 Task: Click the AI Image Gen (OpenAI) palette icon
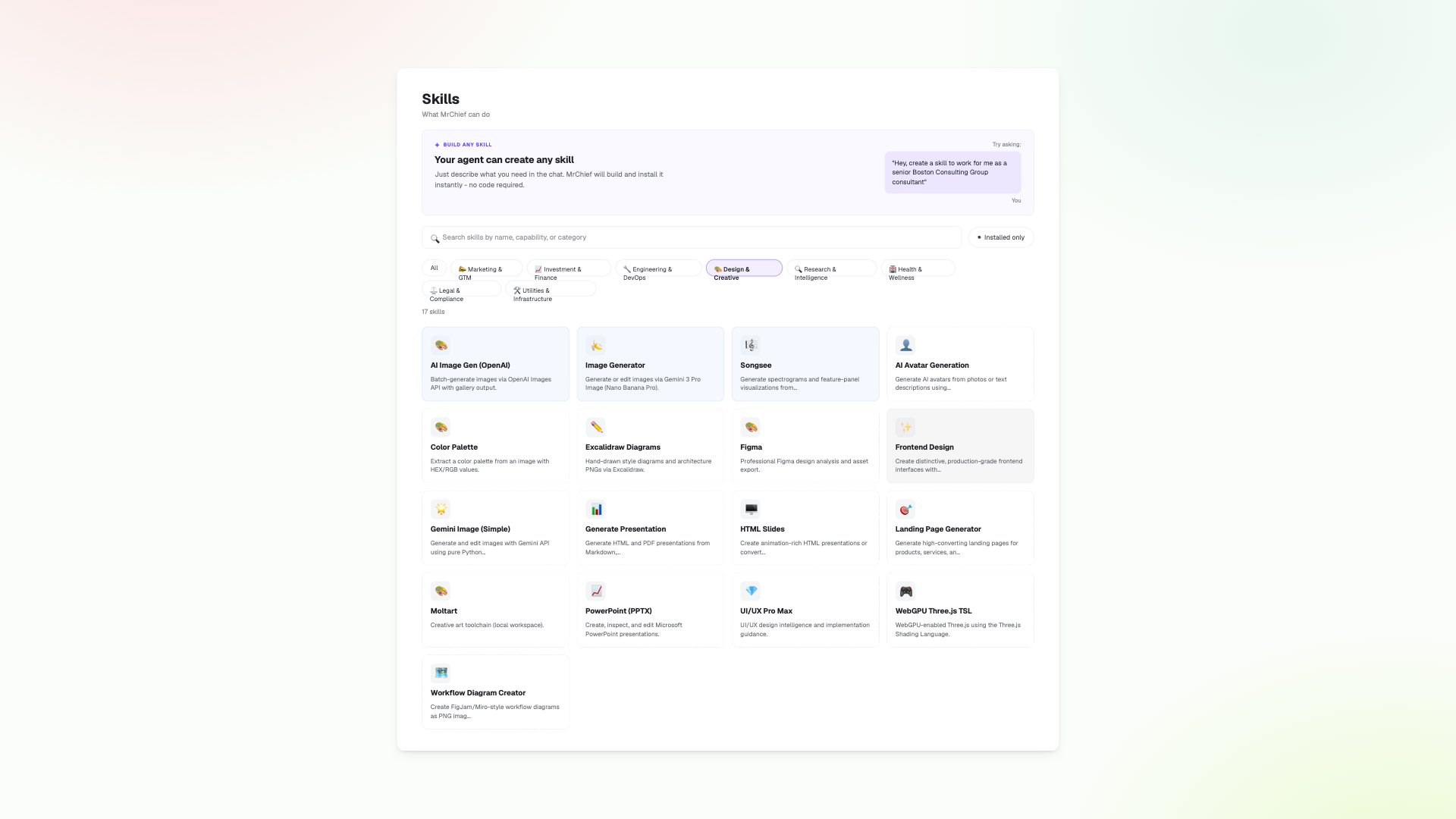tap(441, 346)
